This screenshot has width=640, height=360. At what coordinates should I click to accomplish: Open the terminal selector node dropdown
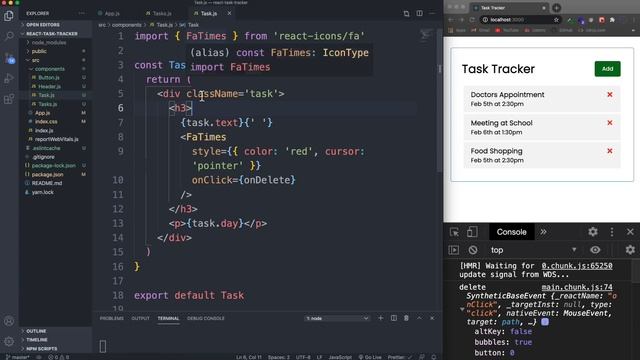click(x=337, y=318)
